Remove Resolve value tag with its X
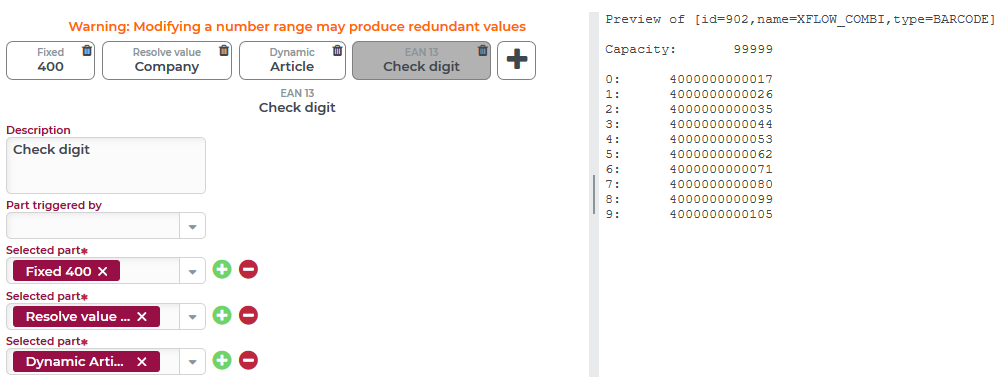Image resolution: width=1001 pixels, height=390 pixels. click(x=142, y=317)
